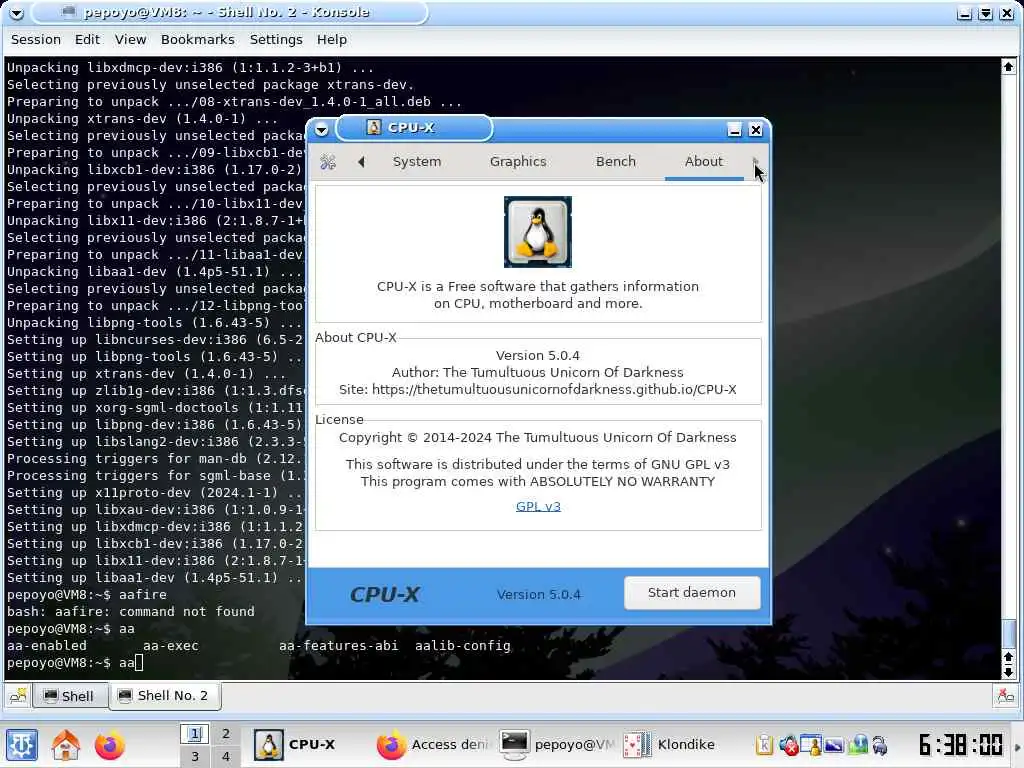
Task: Open the Settings menu in Konsole
Action: pyautogui.click(x=276, y=40)
